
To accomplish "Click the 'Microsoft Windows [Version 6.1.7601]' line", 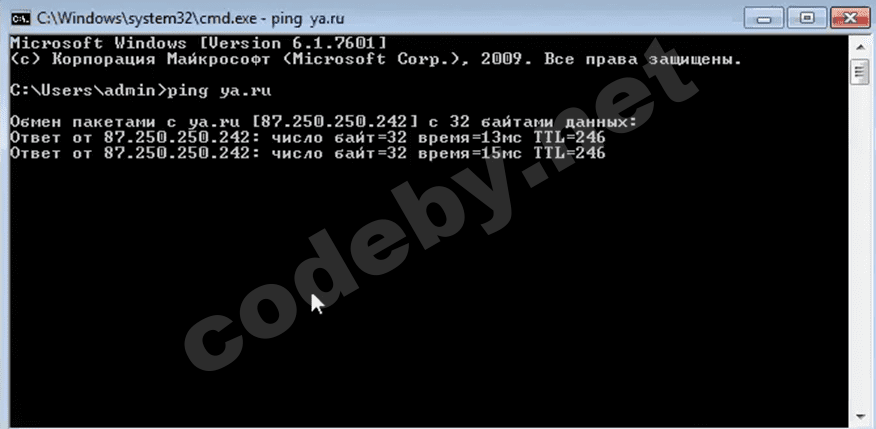I will click(198, 43).
